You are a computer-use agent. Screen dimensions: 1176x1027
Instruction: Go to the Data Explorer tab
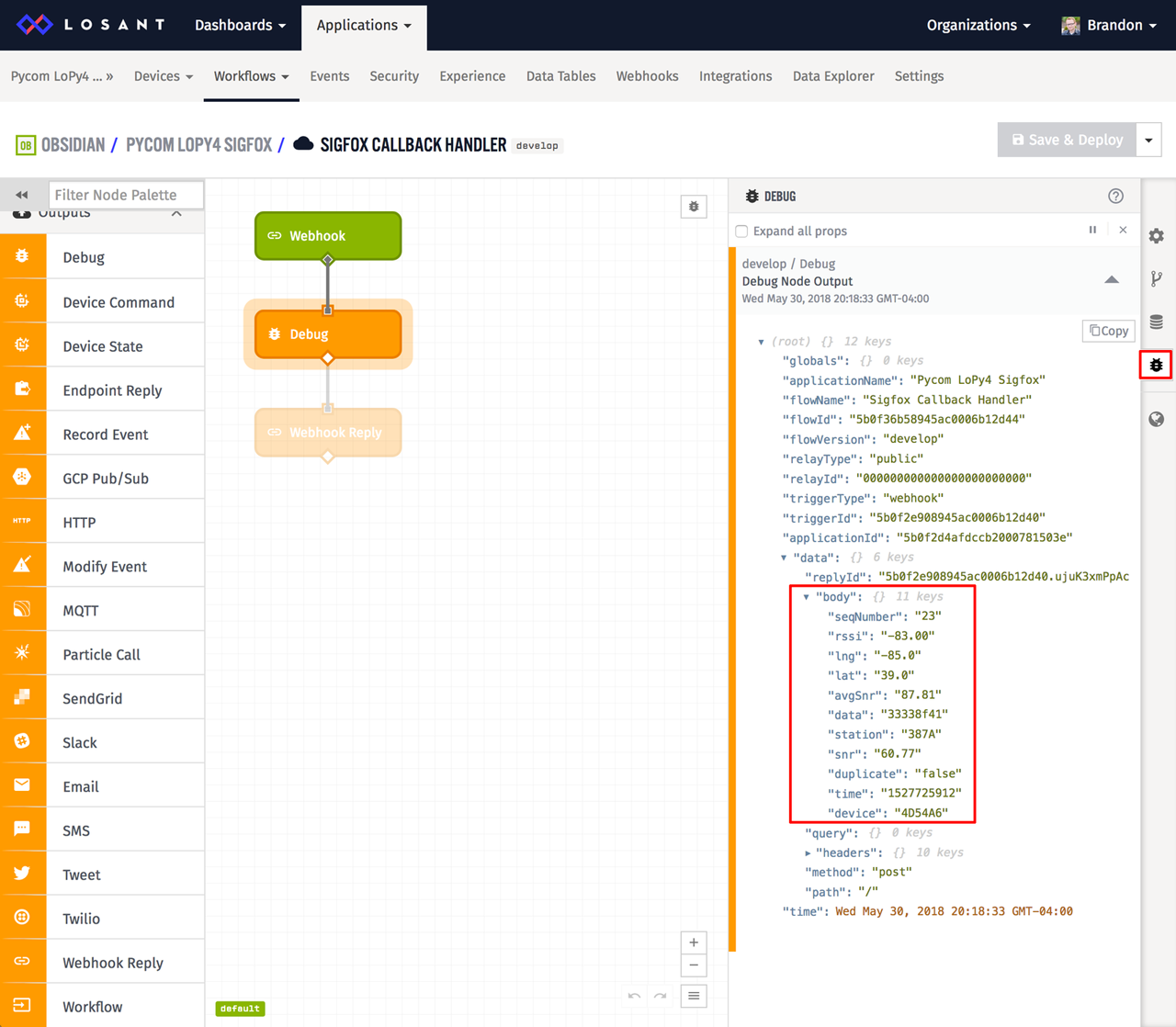tap(833, 76)
